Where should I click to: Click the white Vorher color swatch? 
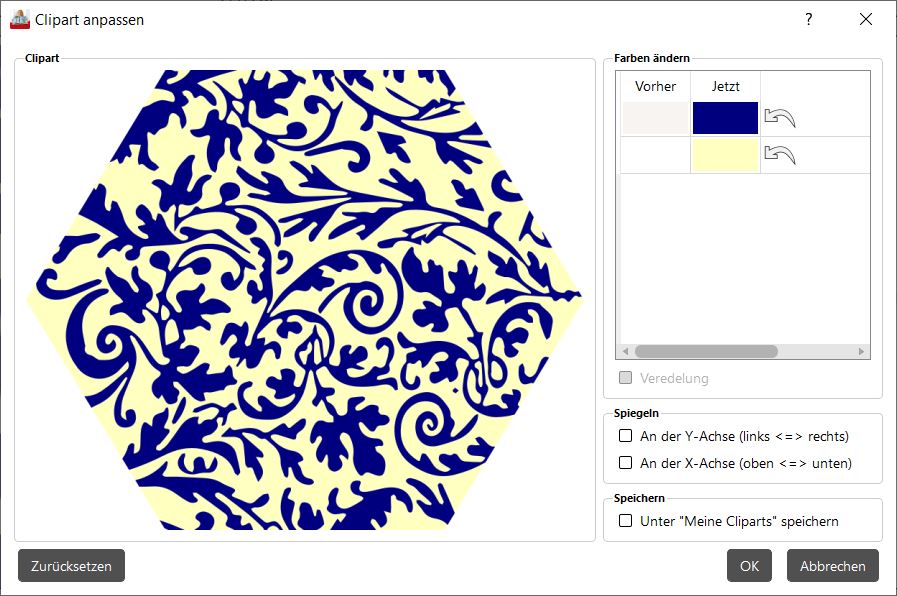(x=656, y=156)
